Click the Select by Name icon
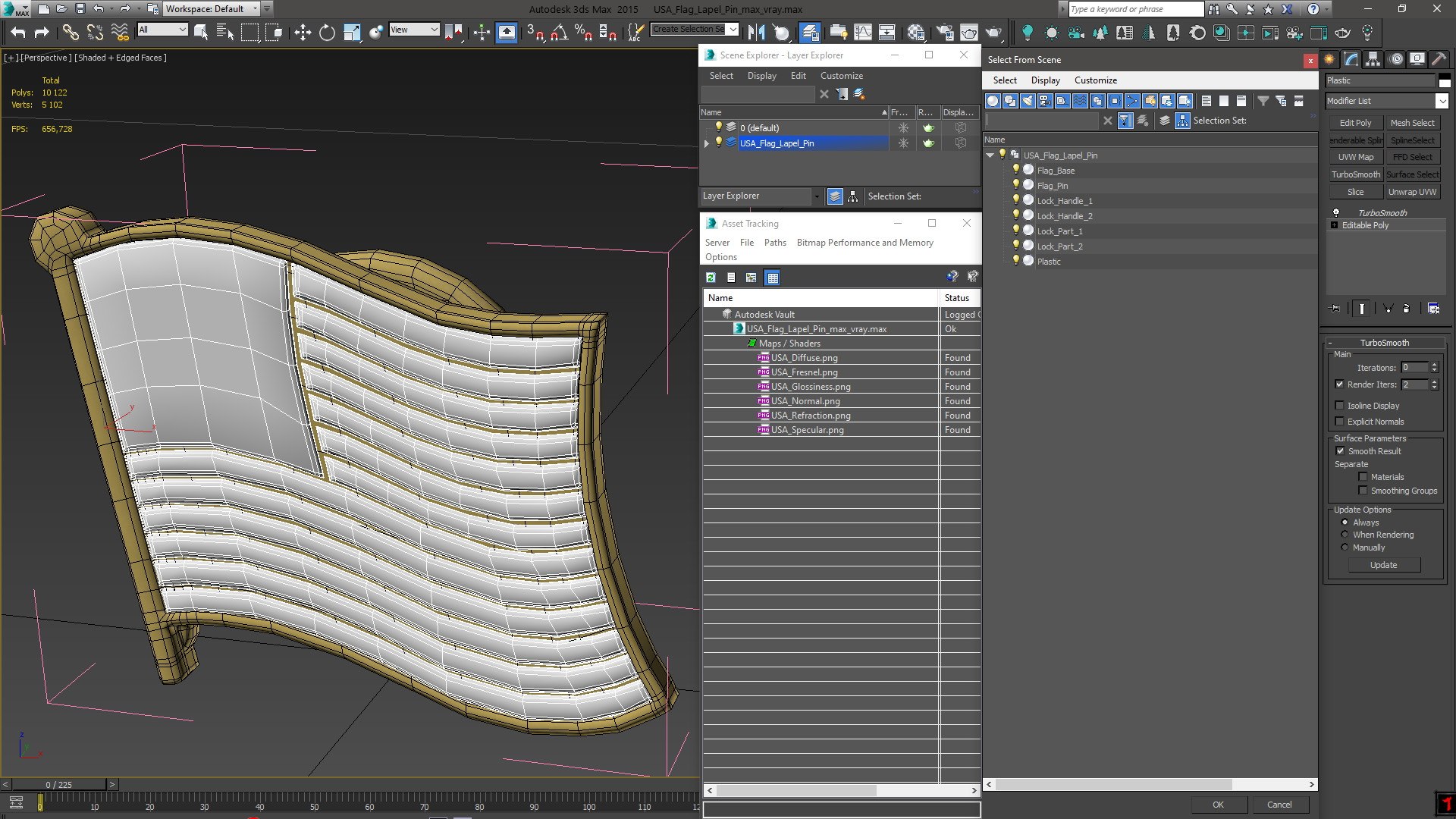1456x819 pixels. click(x=225, y=32)
